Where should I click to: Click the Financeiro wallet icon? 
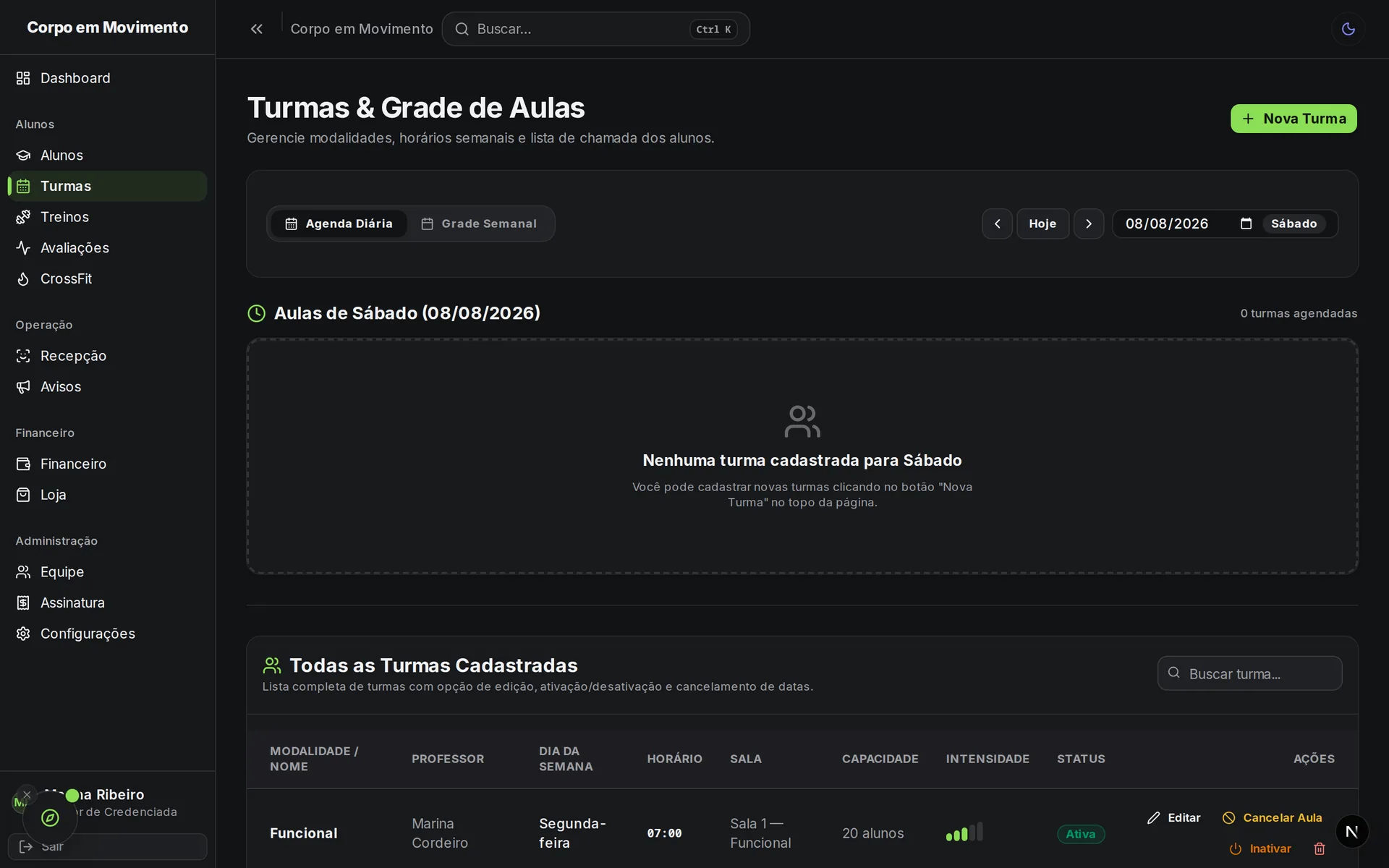pyautogui.click(x=23, y=464)
